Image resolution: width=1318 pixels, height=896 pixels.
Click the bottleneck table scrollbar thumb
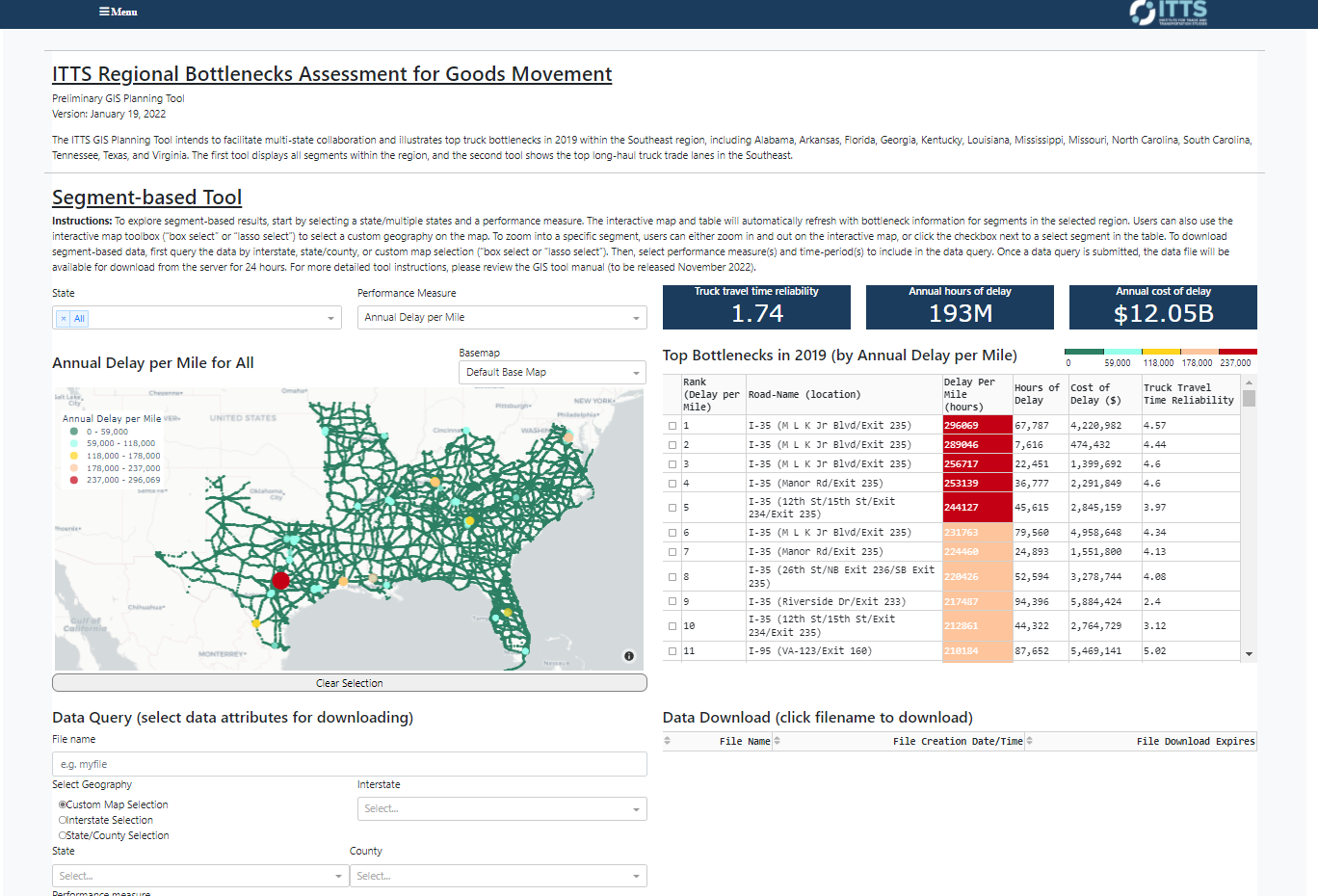(1249, 398)
